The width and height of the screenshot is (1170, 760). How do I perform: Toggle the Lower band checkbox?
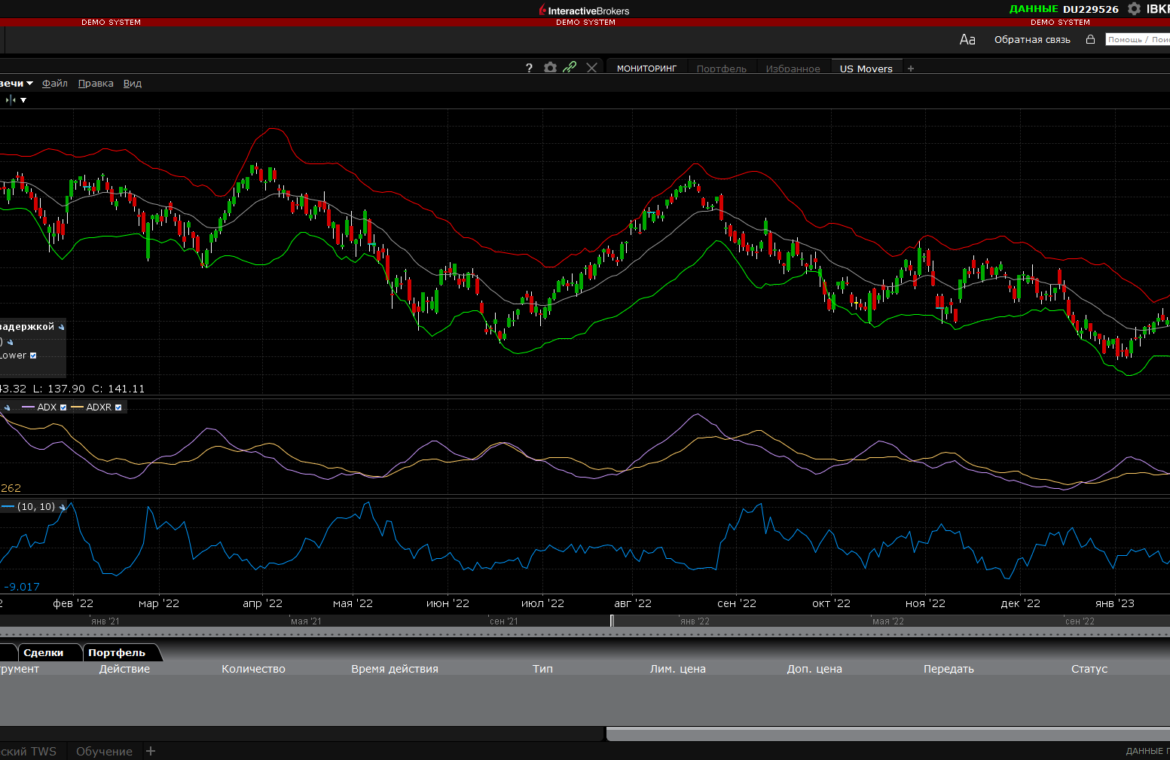(x=34, y=355)
